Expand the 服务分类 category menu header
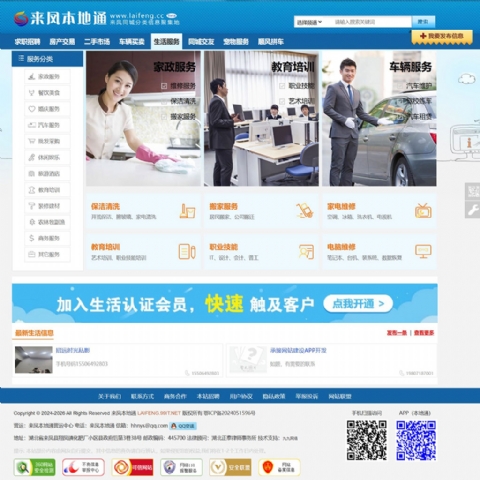 [47, 59]
